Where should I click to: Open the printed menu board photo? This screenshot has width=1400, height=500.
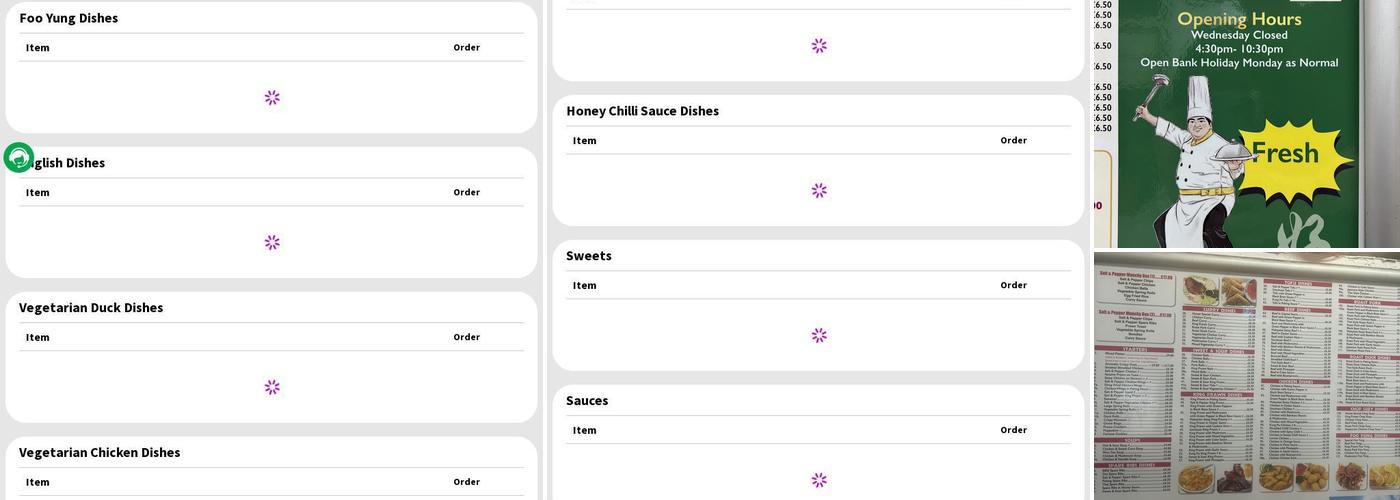(x=1246, y=375)
